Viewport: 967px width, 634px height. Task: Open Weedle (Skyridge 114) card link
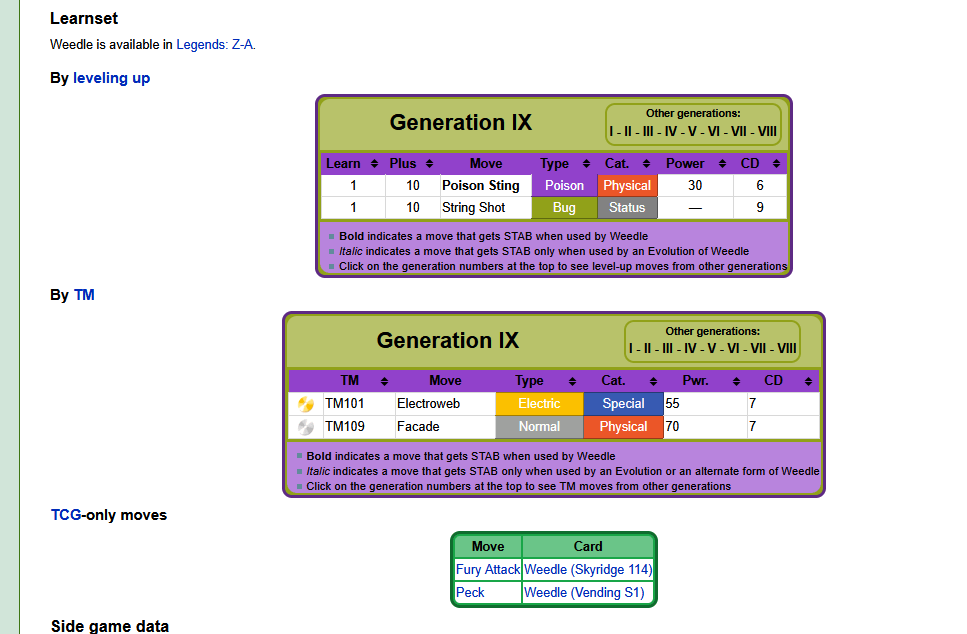coord(588,569)
